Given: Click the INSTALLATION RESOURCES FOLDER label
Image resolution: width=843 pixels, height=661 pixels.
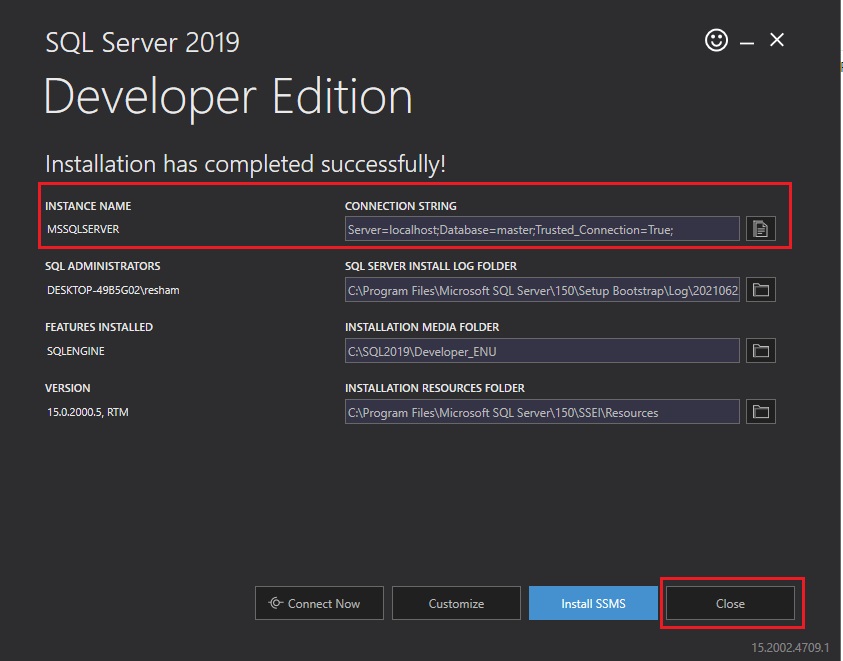Looking at the screenshot, I should coord(435,388).
